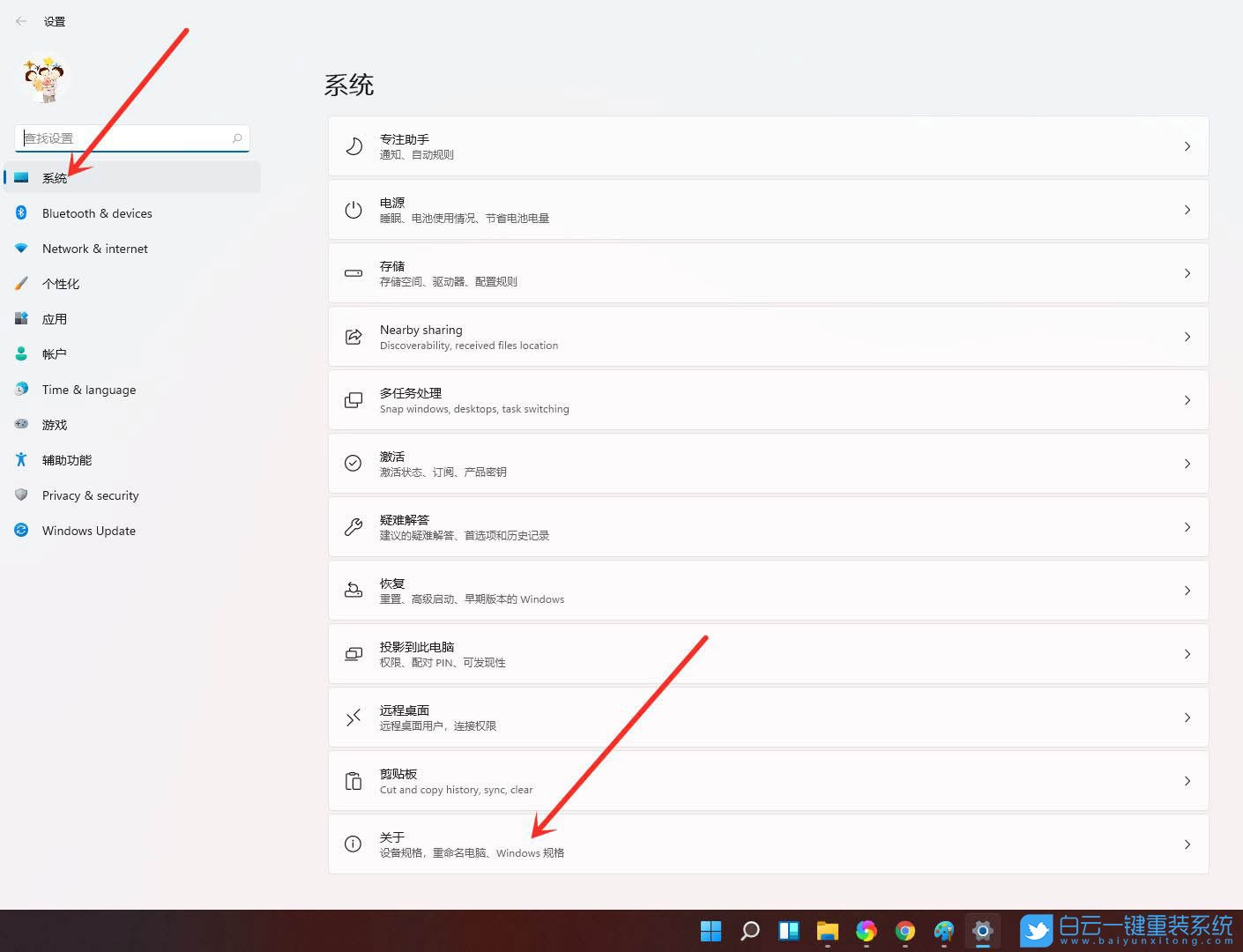Open the Nearby sharing settings row
The width and height of the screenshot is (1243, 952).
pyautogui.click(x=767, y=336)
